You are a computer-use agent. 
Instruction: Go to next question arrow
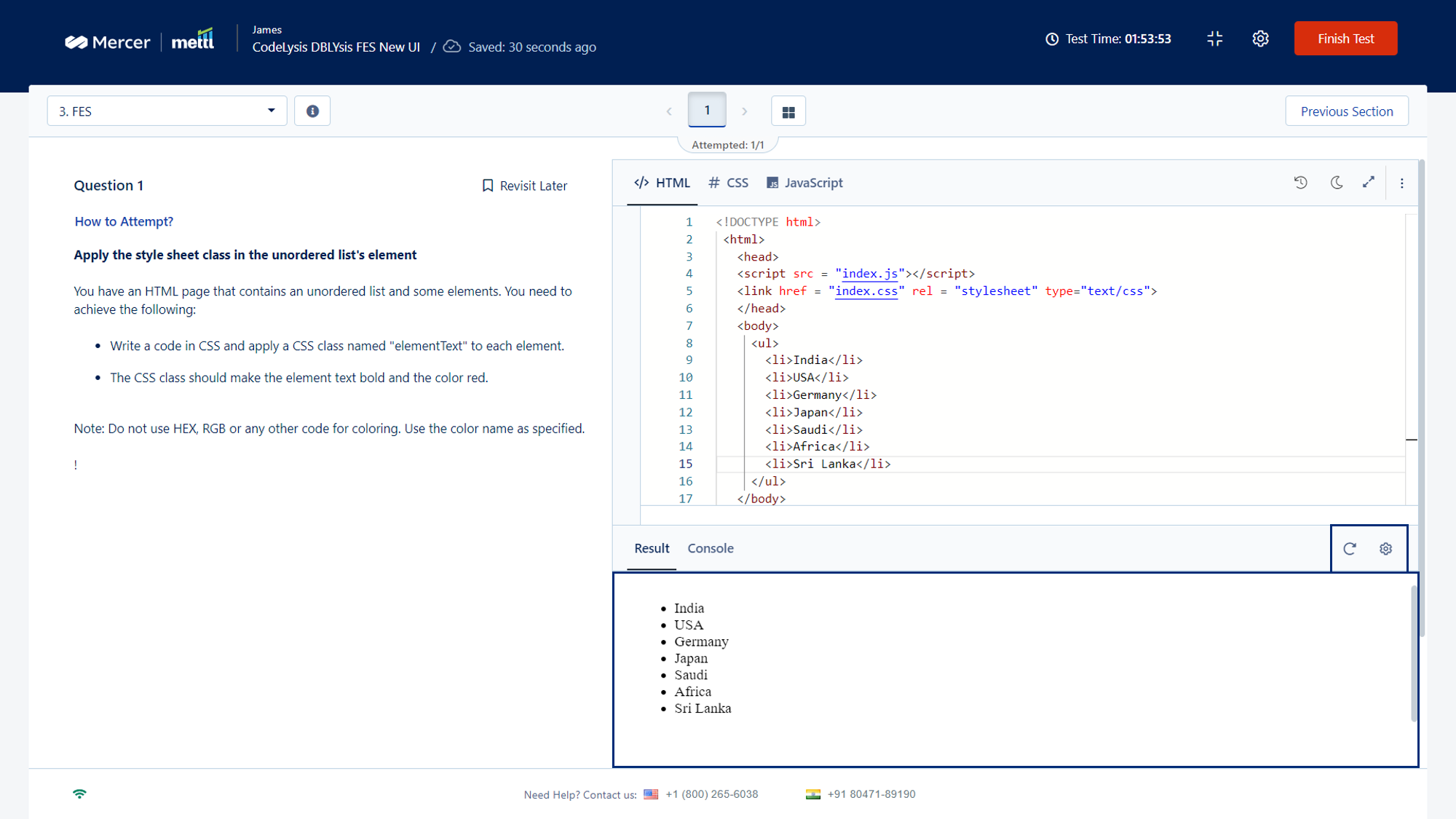coord(744,111)
